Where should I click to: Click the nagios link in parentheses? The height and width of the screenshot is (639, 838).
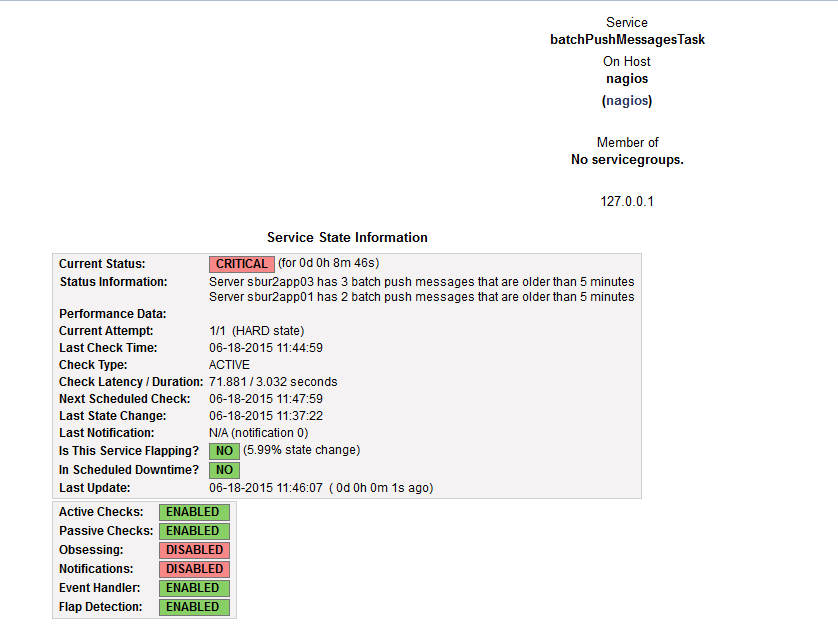(627, 101)
